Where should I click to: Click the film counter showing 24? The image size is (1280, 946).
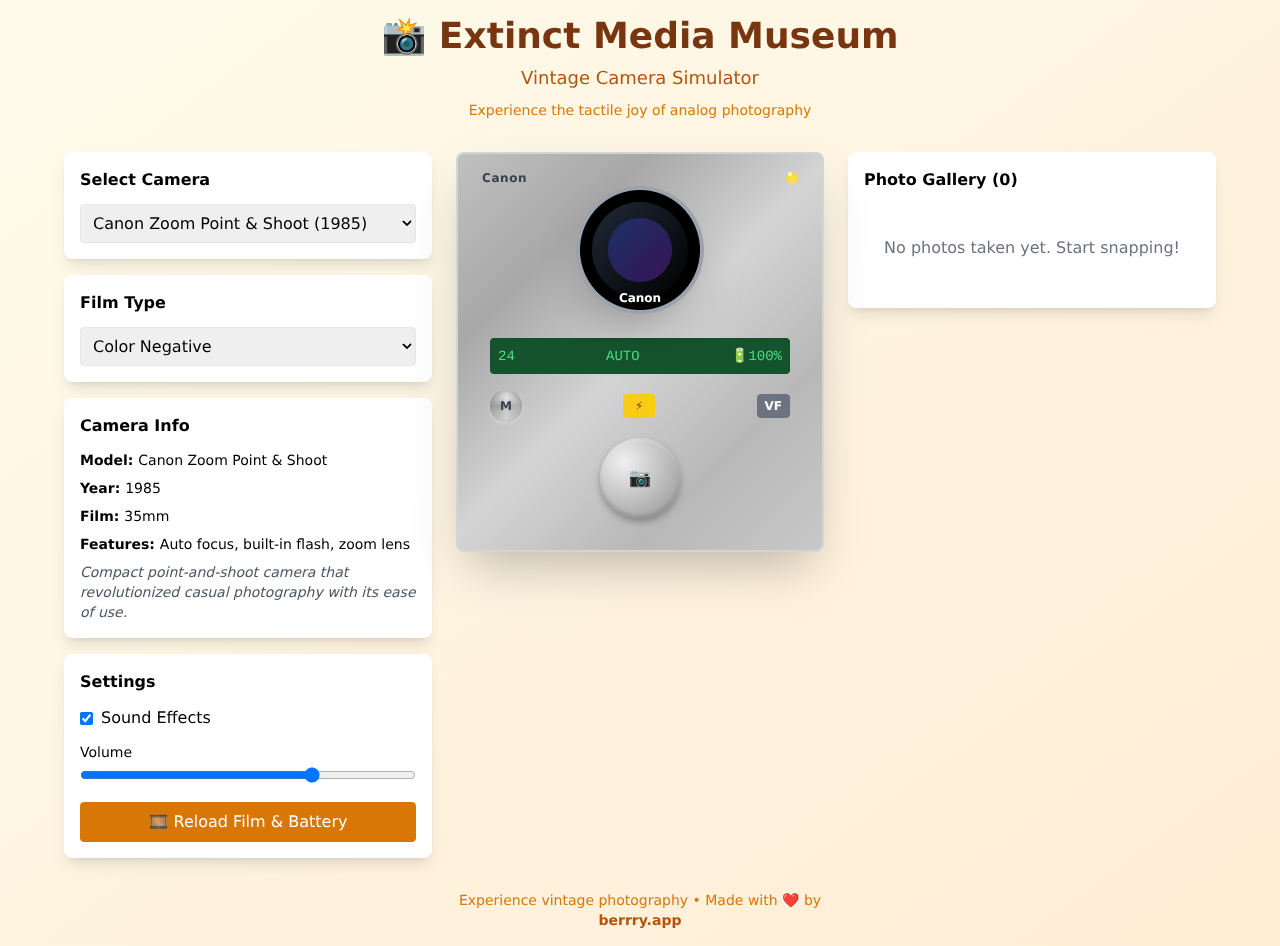coord(507,356)
